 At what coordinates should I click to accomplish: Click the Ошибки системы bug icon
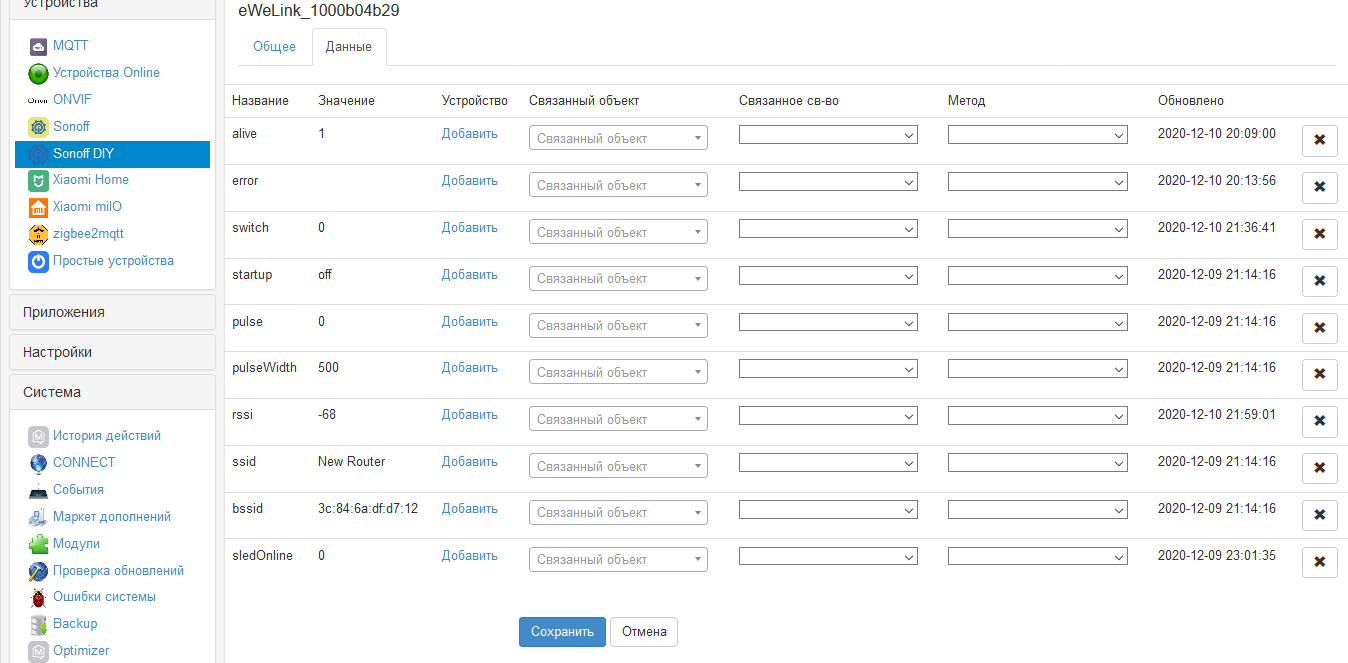[37, 597]
